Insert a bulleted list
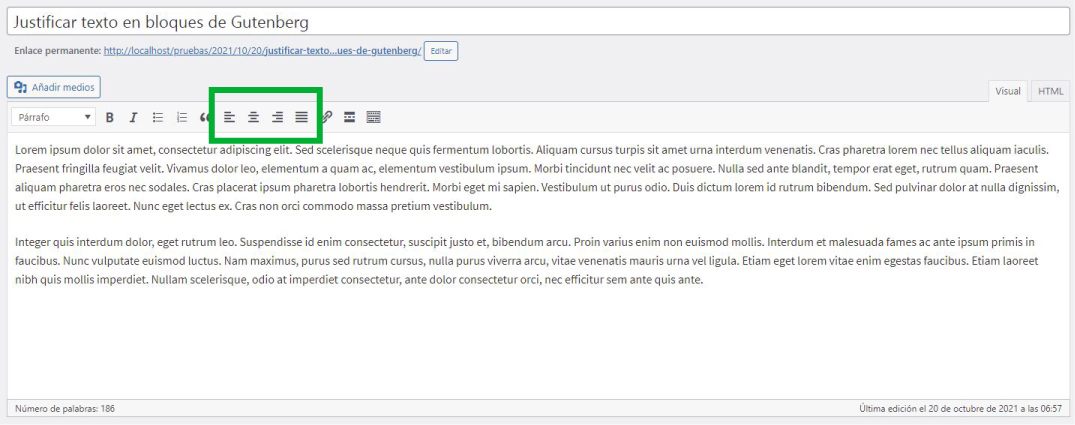This screenshot has width=1075, height=425. pos(158,117)
